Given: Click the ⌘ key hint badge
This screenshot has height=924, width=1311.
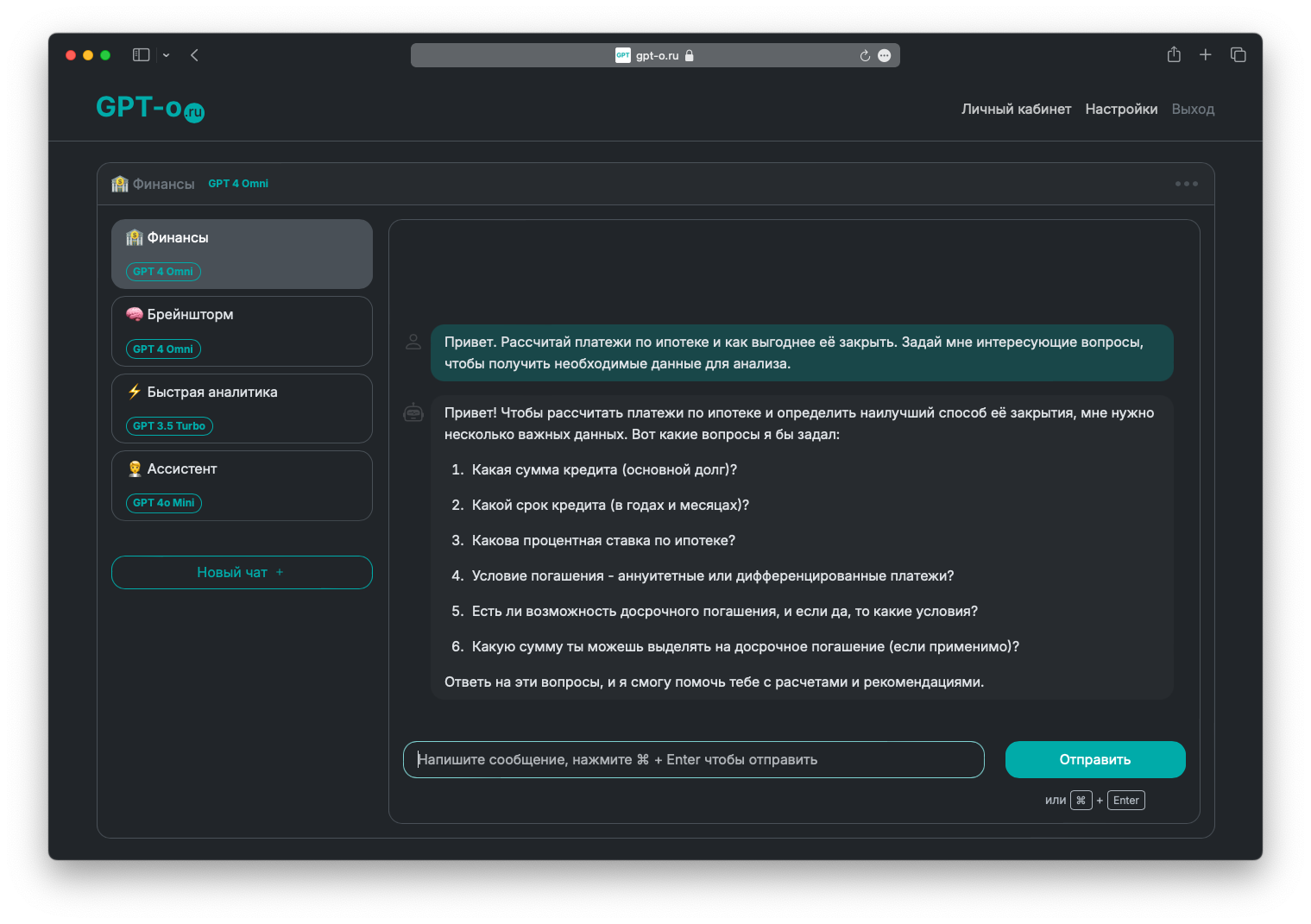Looking at the screenshot, I should click(x=1081, y=801).
